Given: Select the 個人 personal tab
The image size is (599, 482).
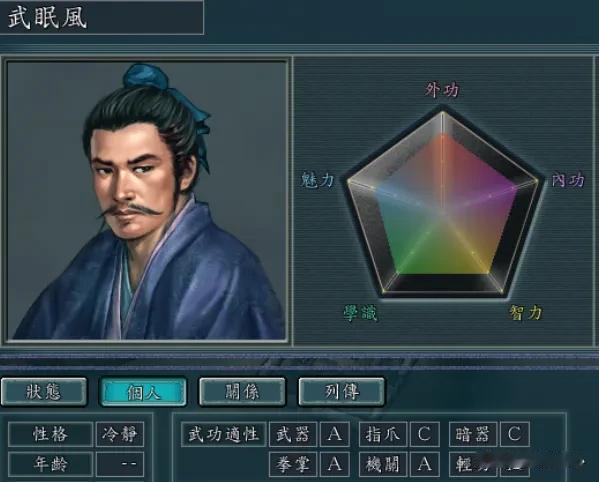Looking at the screenshot, I should (143, 391).
